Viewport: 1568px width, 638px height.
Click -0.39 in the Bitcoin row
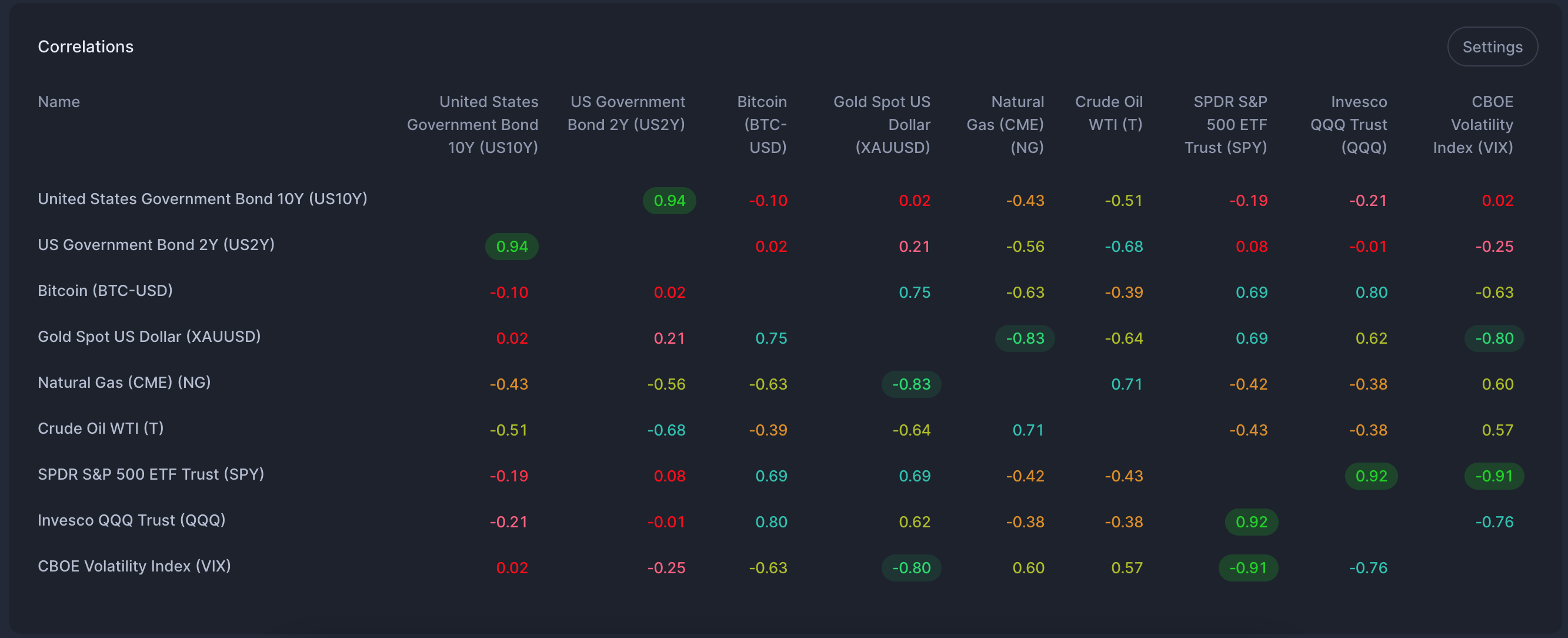pyautogui.click(x=1123, y=293)
